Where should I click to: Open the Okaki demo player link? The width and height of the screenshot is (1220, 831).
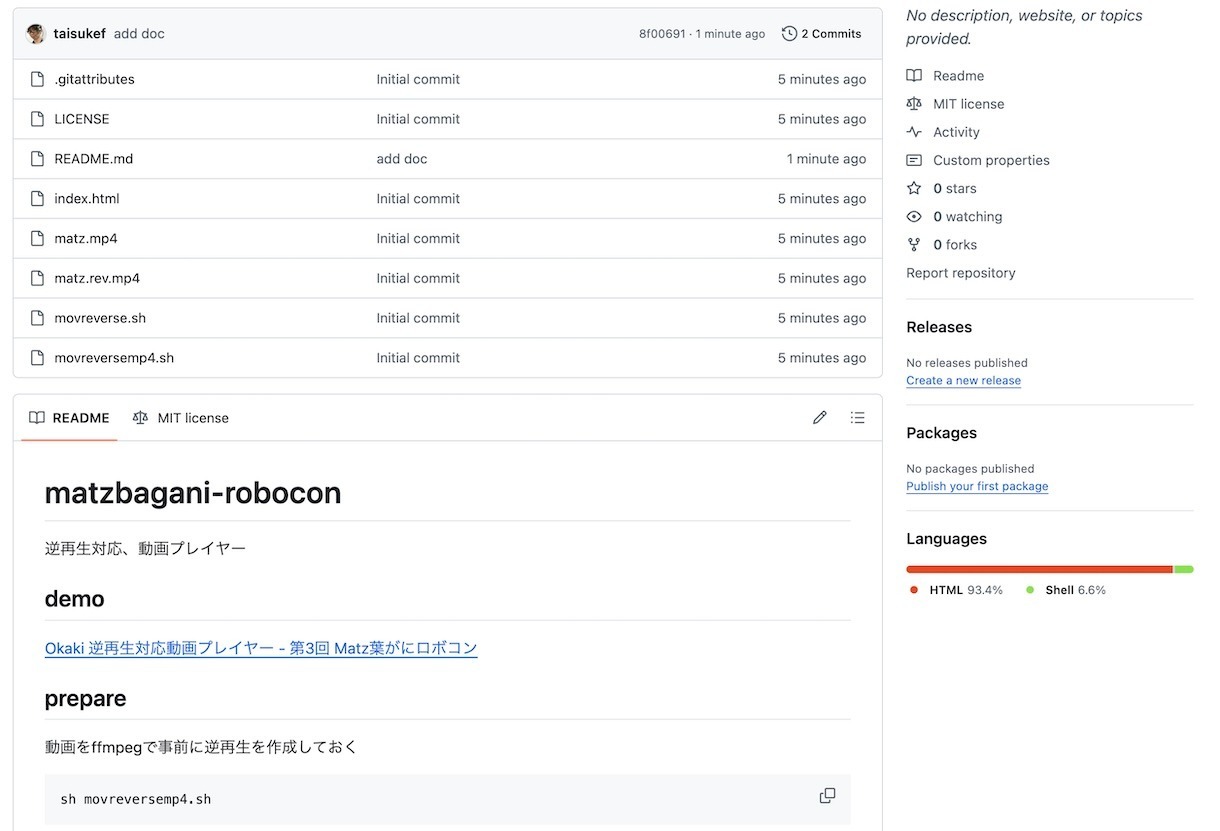pos(261,648)
